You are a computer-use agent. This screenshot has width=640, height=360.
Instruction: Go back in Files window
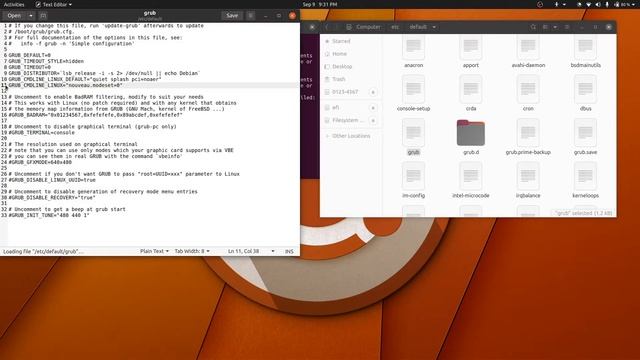[x=327, y=27]
